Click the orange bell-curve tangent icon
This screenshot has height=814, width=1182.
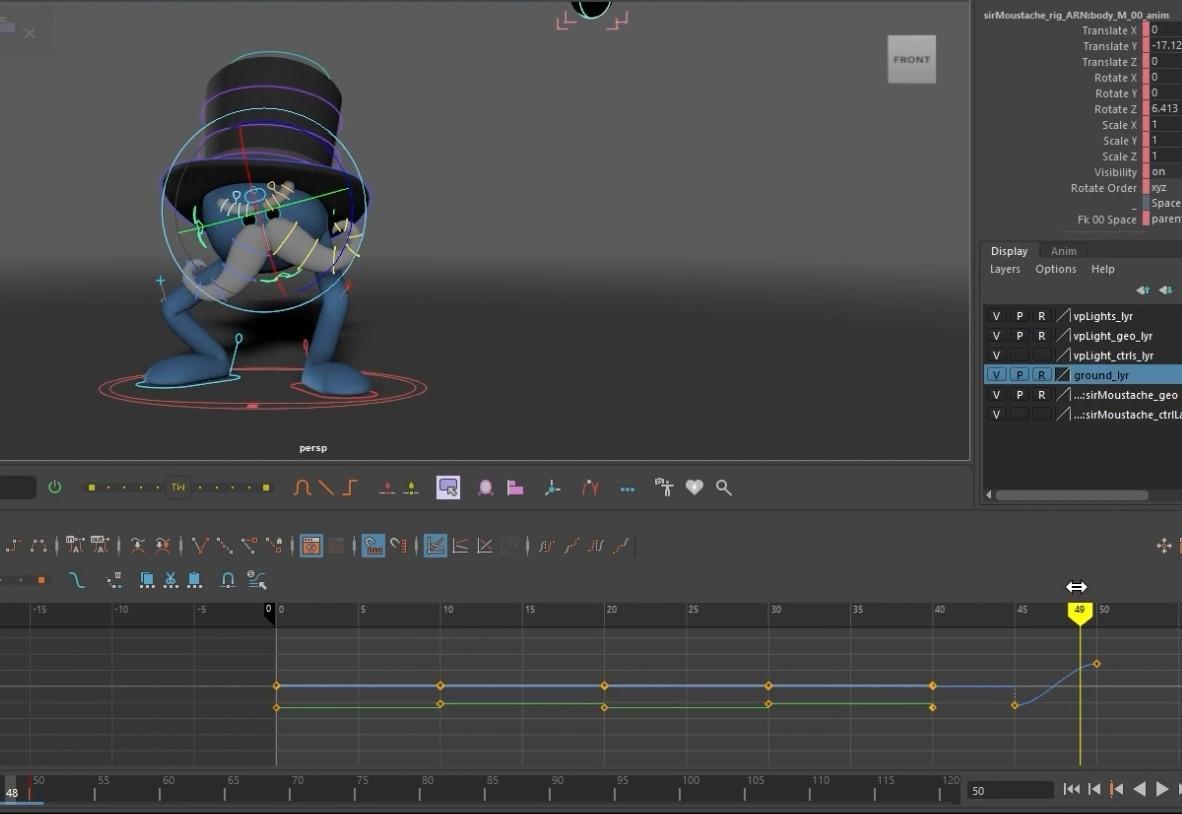302,488
